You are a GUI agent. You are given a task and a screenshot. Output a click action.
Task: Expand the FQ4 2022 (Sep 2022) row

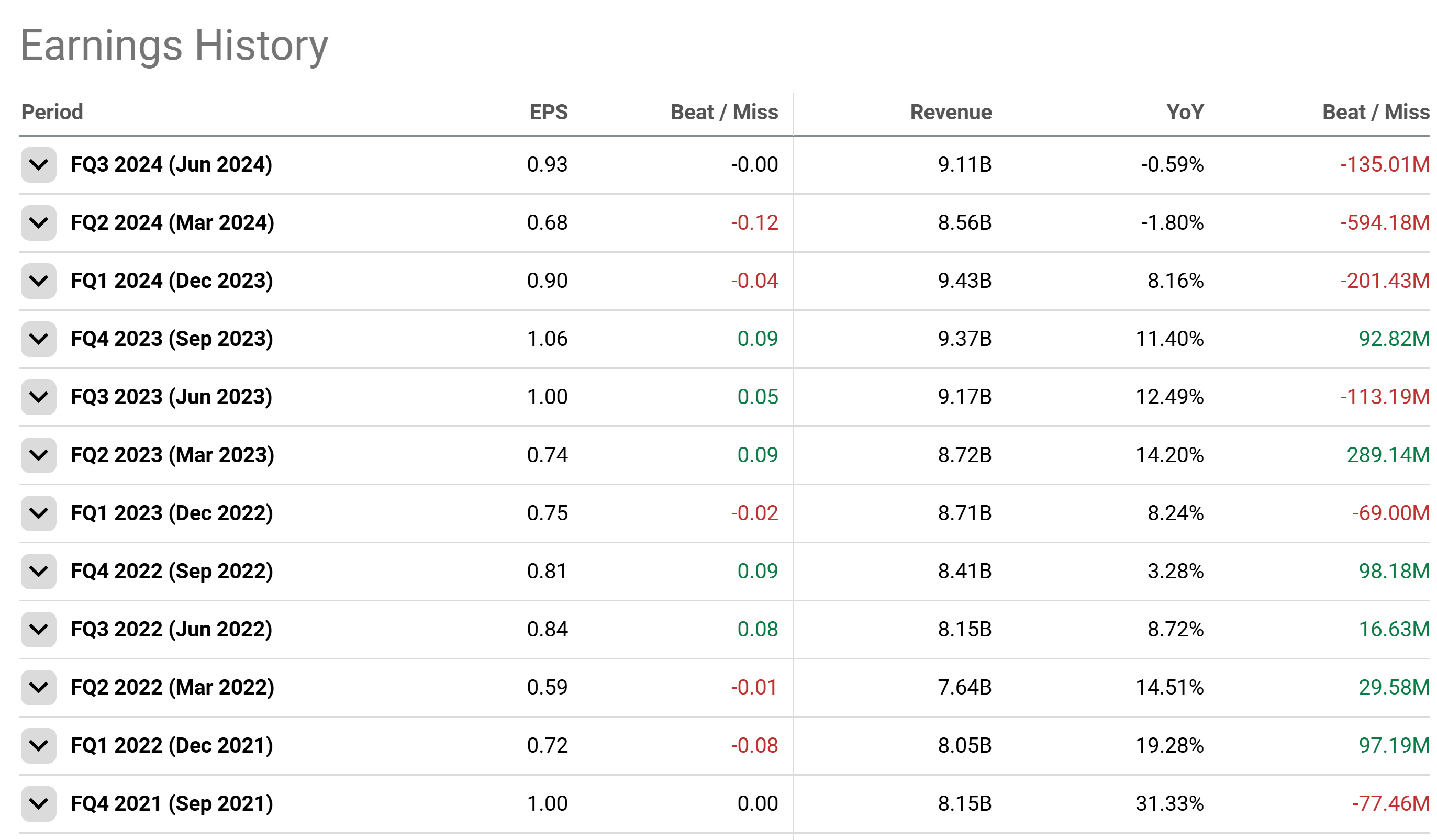[38, 572]
